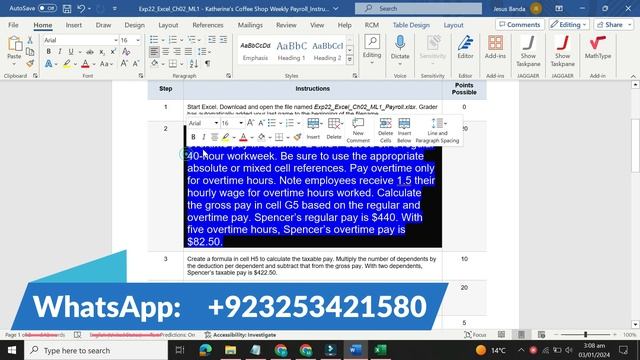Toggle Bold in the ribbon Font group
The image size is (640, 360).
pyautogui.click(x=49, y=52)
